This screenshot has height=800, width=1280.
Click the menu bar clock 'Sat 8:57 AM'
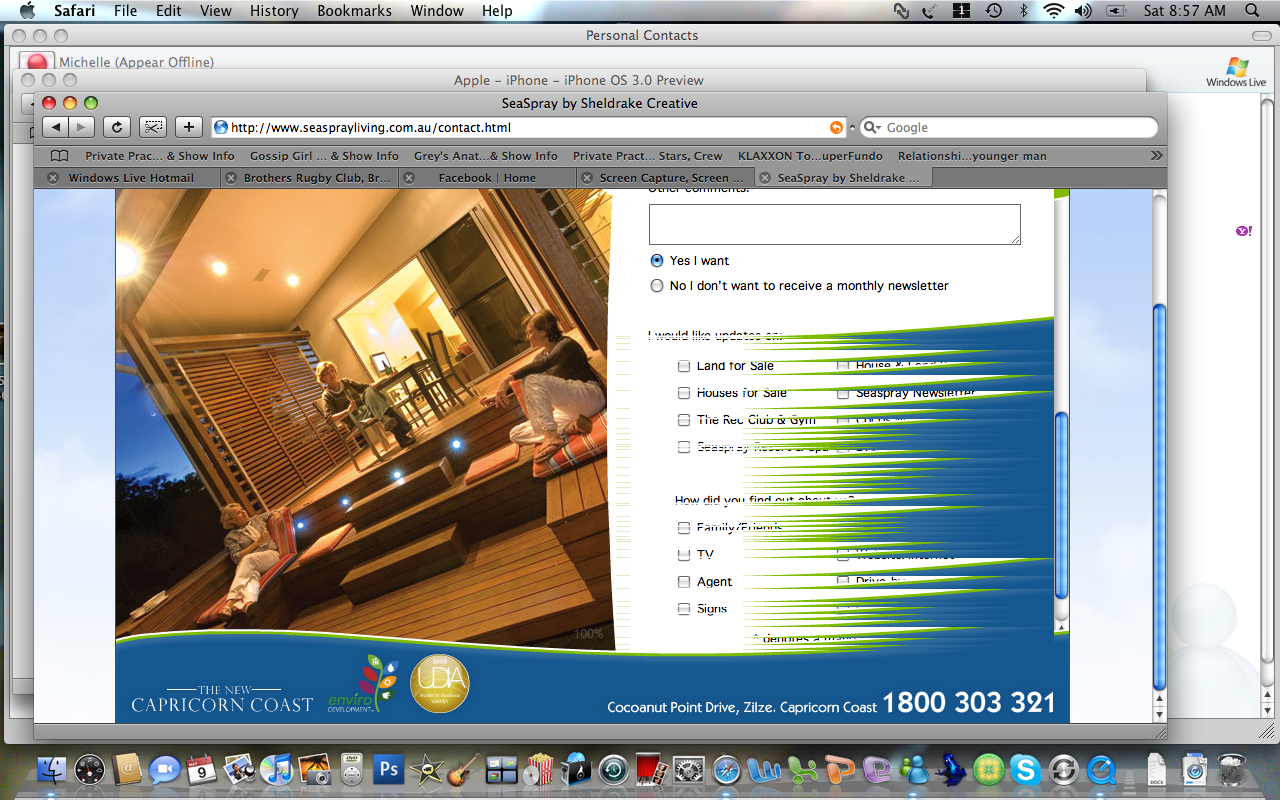1185,11
